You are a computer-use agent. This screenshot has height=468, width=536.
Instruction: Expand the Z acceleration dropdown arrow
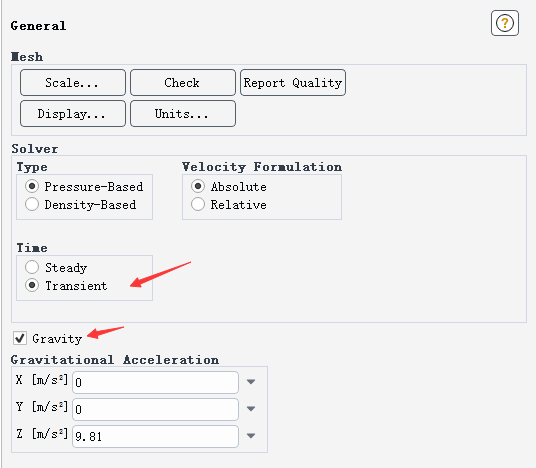[x=251, y=436]
